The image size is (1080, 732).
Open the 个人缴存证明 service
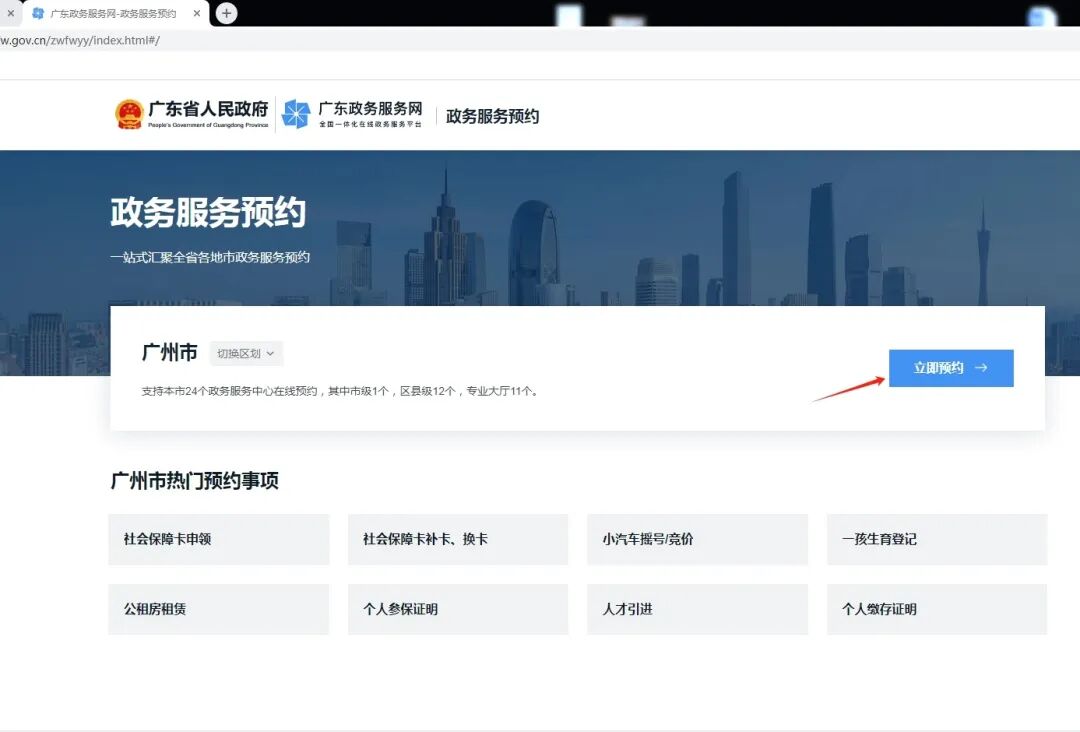[x=937, y=609]
